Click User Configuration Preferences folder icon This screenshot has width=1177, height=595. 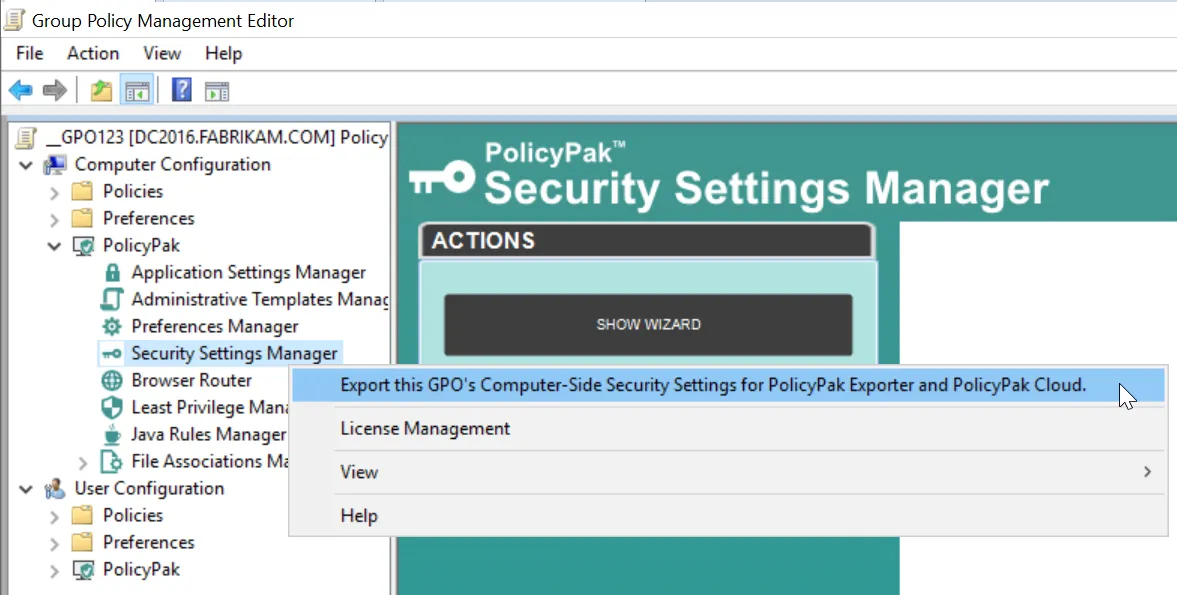82,542
